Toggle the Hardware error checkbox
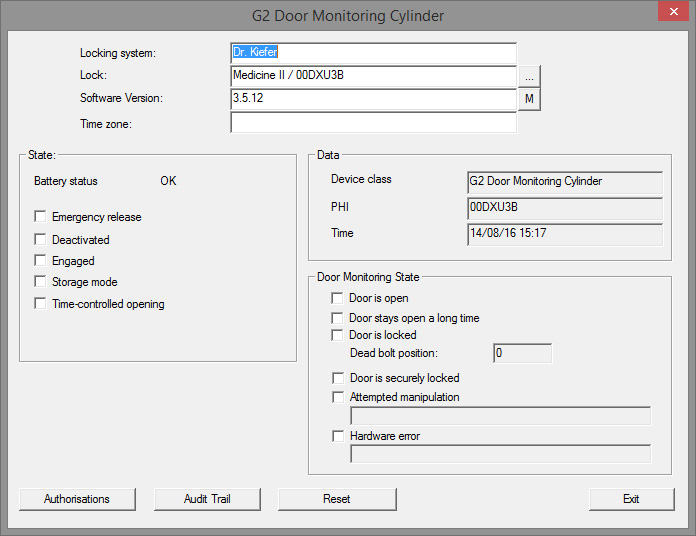Viewport: 696px width, 536px height. [338, 436]
